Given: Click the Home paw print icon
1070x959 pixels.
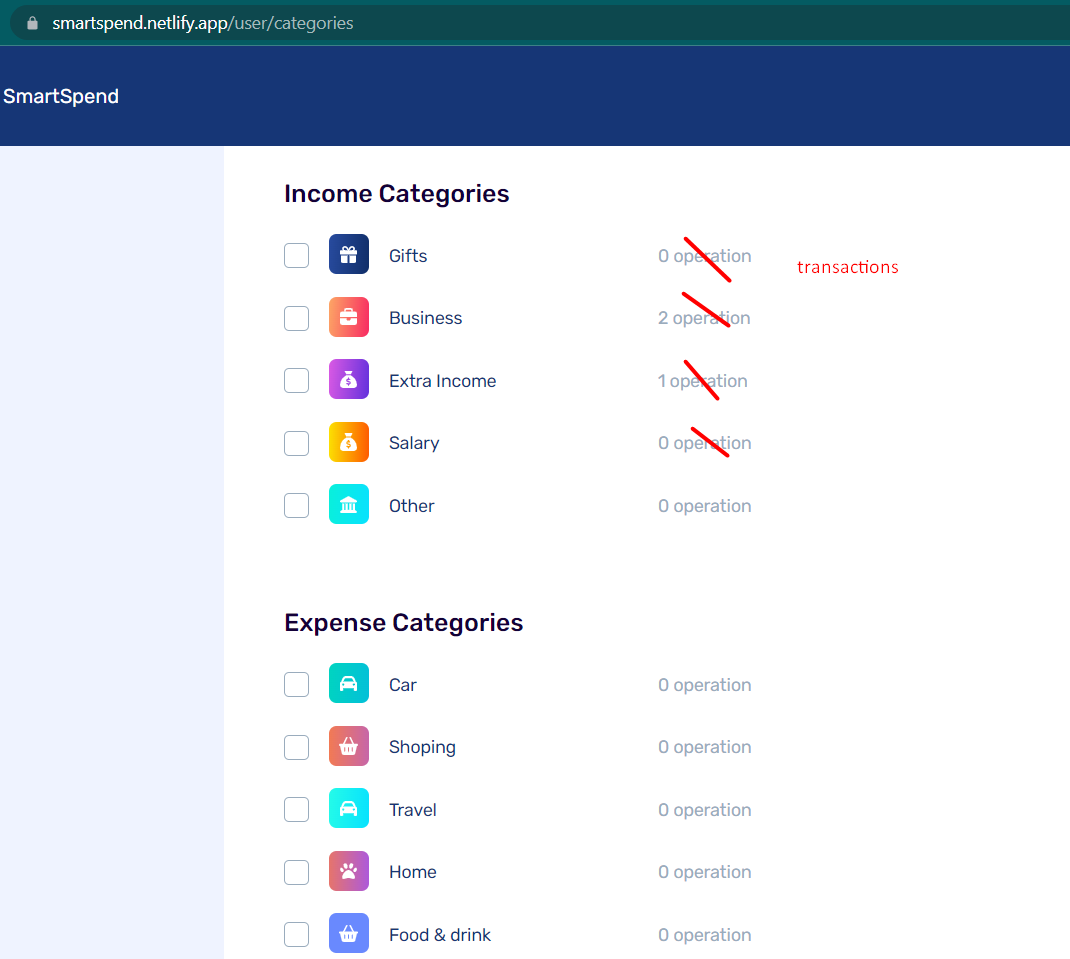Looking at the screenshot, I should click(348, 871).
